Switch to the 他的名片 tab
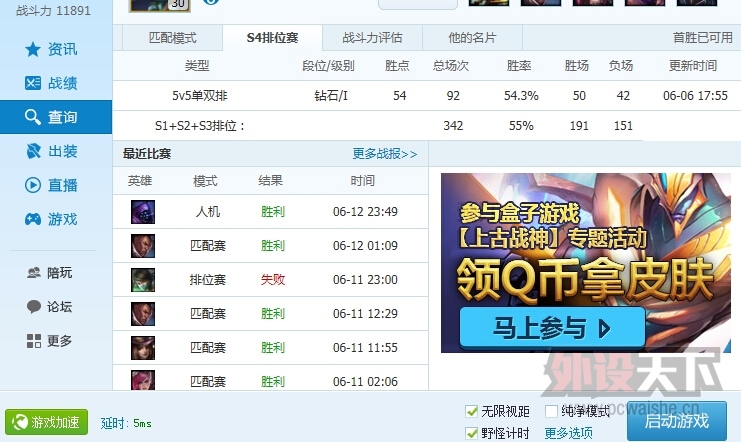The image size is (741, 442). click(x=473, y=38)
